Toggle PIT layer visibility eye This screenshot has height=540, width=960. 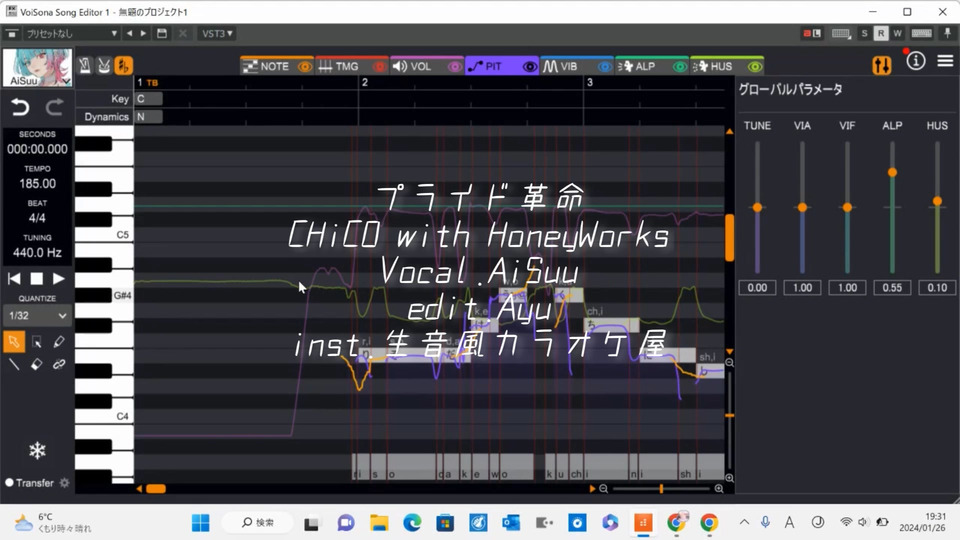click(530, 66)
